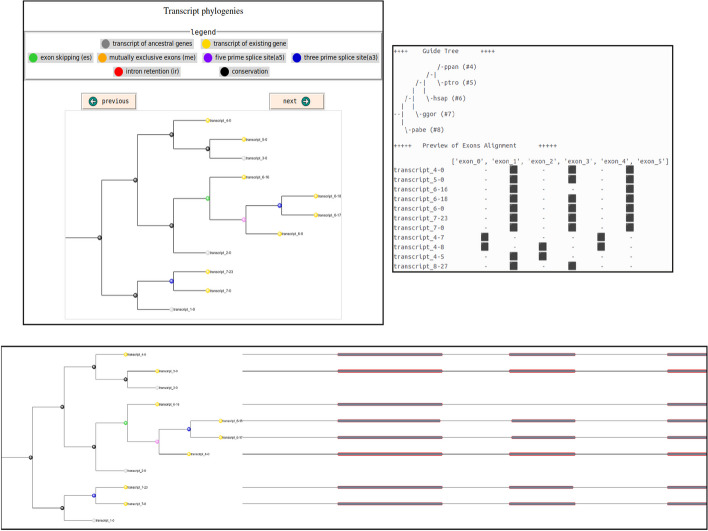Click the black conservation legend dot

[224, 72]
